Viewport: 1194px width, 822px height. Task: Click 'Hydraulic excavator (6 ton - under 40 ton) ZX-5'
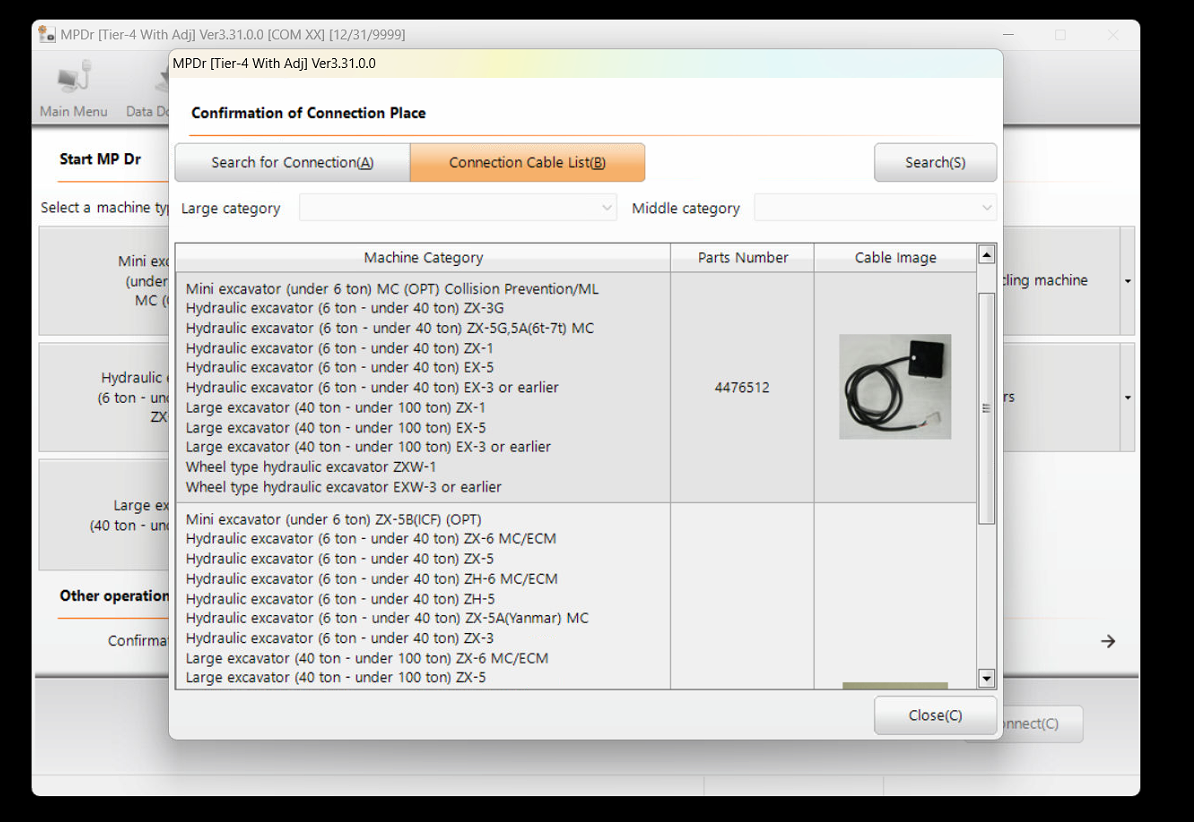(340, 558)
